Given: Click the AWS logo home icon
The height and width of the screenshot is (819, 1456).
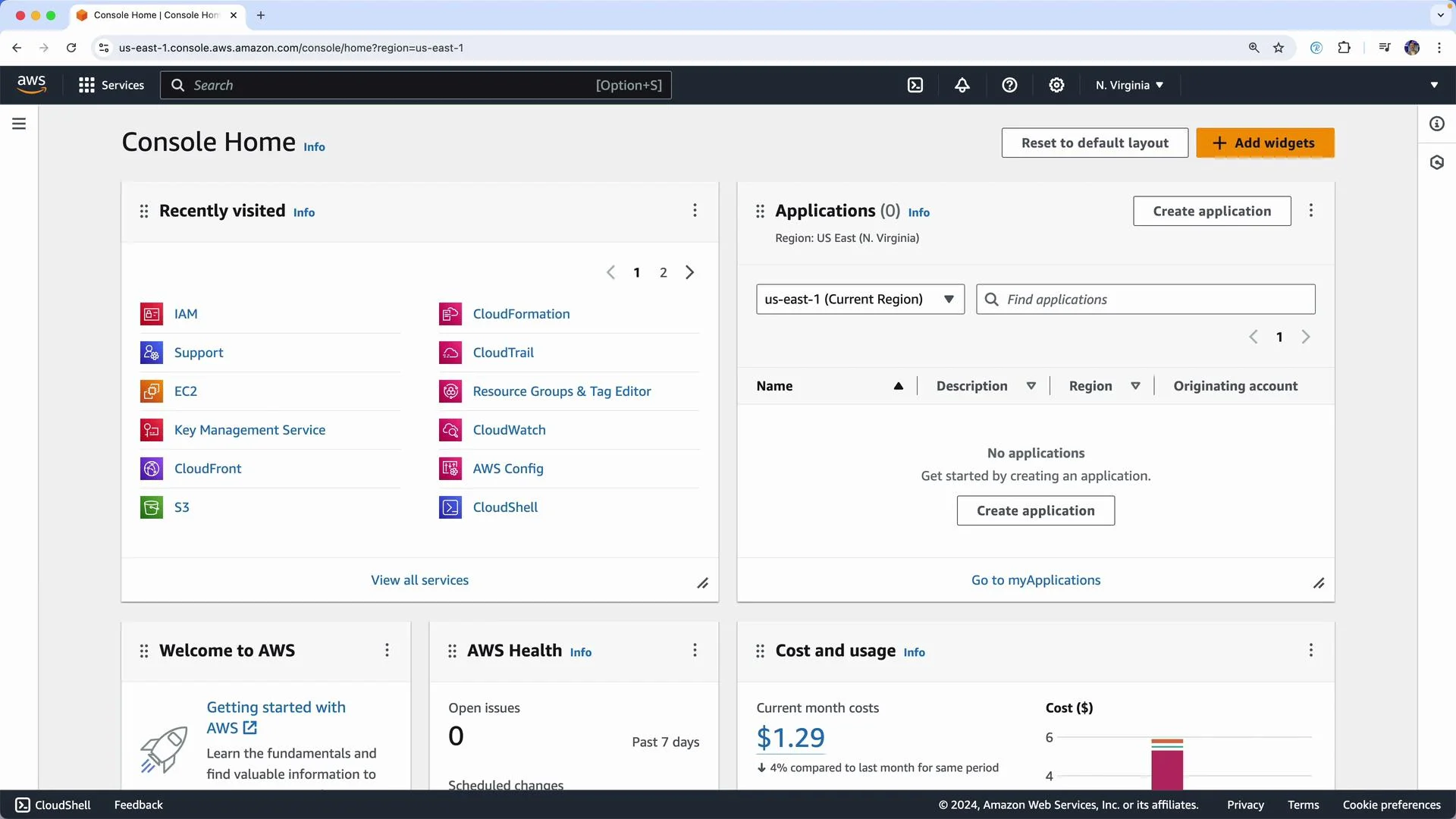Looking at the screenshot, I should pos(31,84).
